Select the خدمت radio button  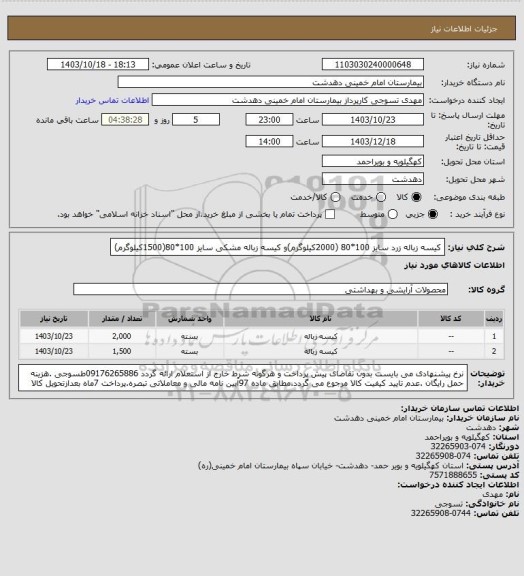381,197
